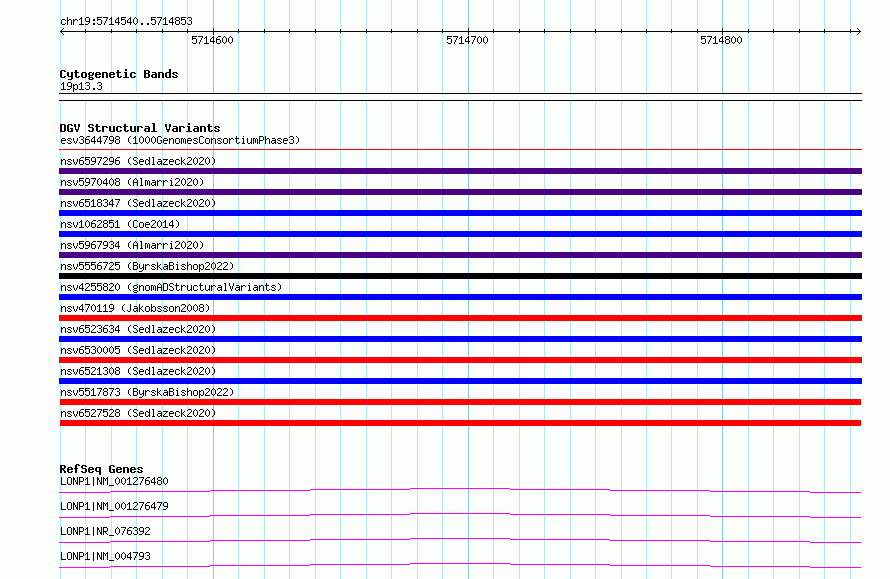Viewport: 890px width, 579px height.
Task: Click the 19p13.3 band label
Action: pos(81,86)
